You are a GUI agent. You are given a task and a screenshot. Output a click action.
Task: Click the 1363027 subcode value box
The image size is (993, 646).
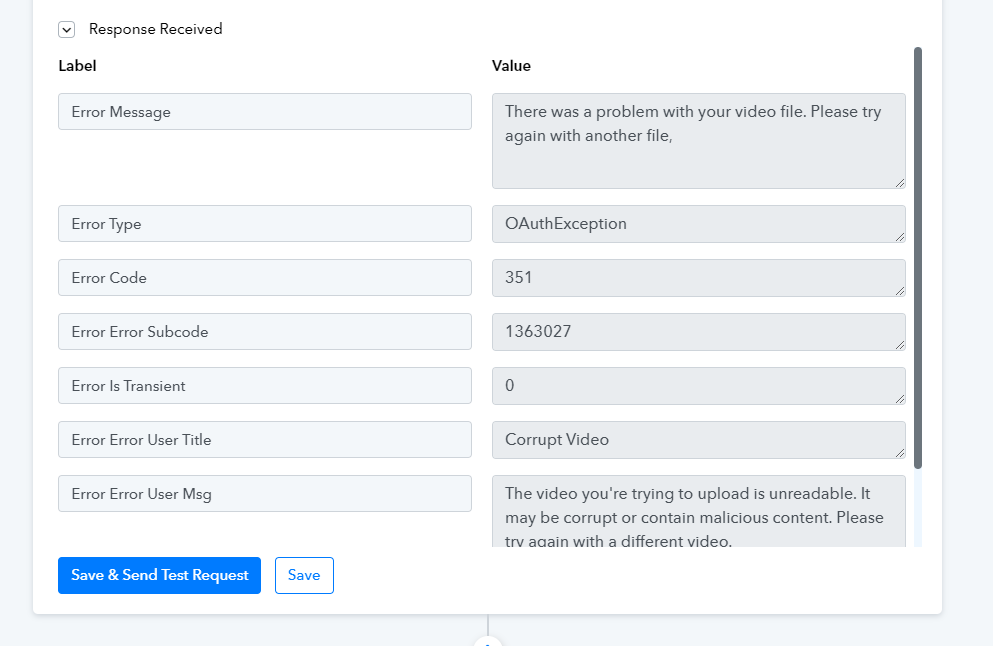[x=699, y=332]
